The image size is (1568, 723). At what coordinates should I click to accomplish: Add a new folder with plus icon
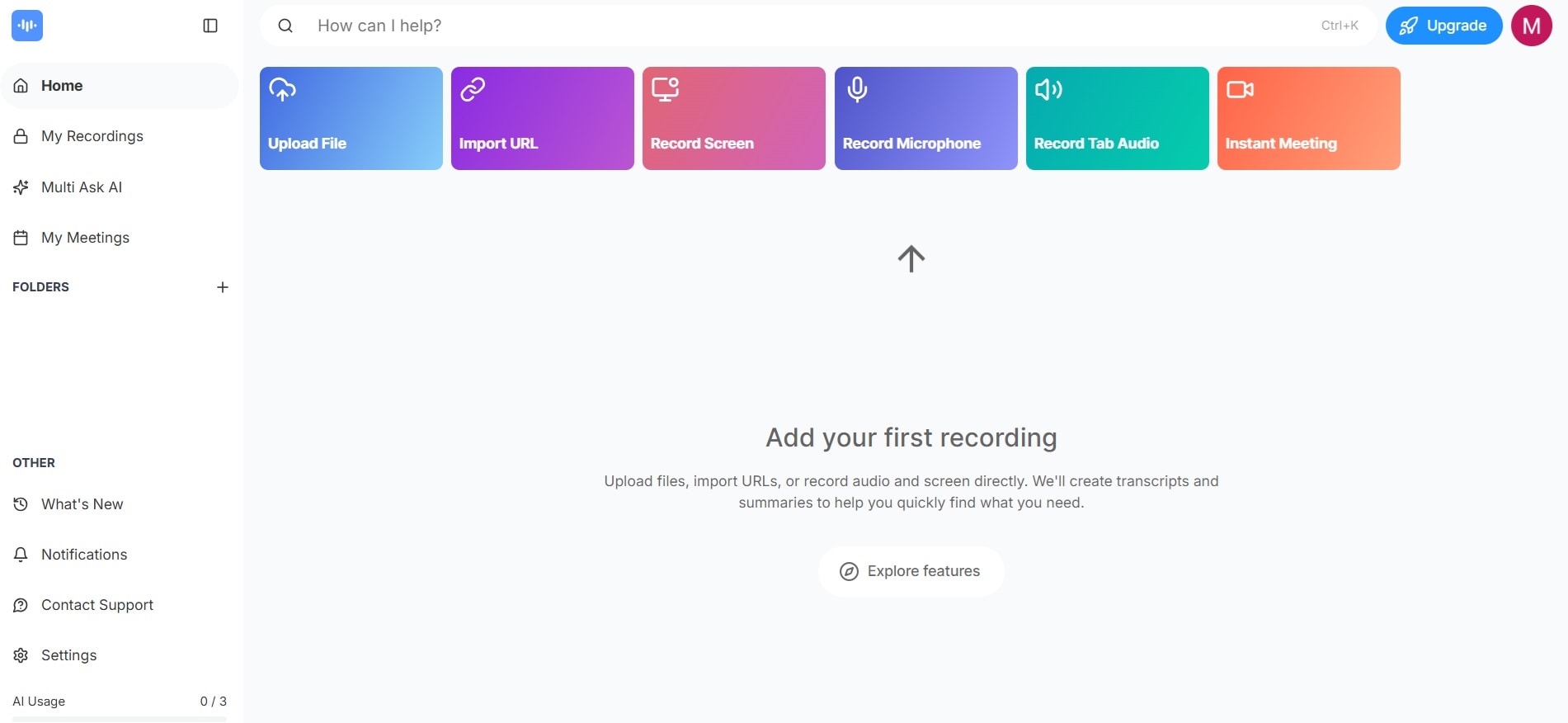223,287
